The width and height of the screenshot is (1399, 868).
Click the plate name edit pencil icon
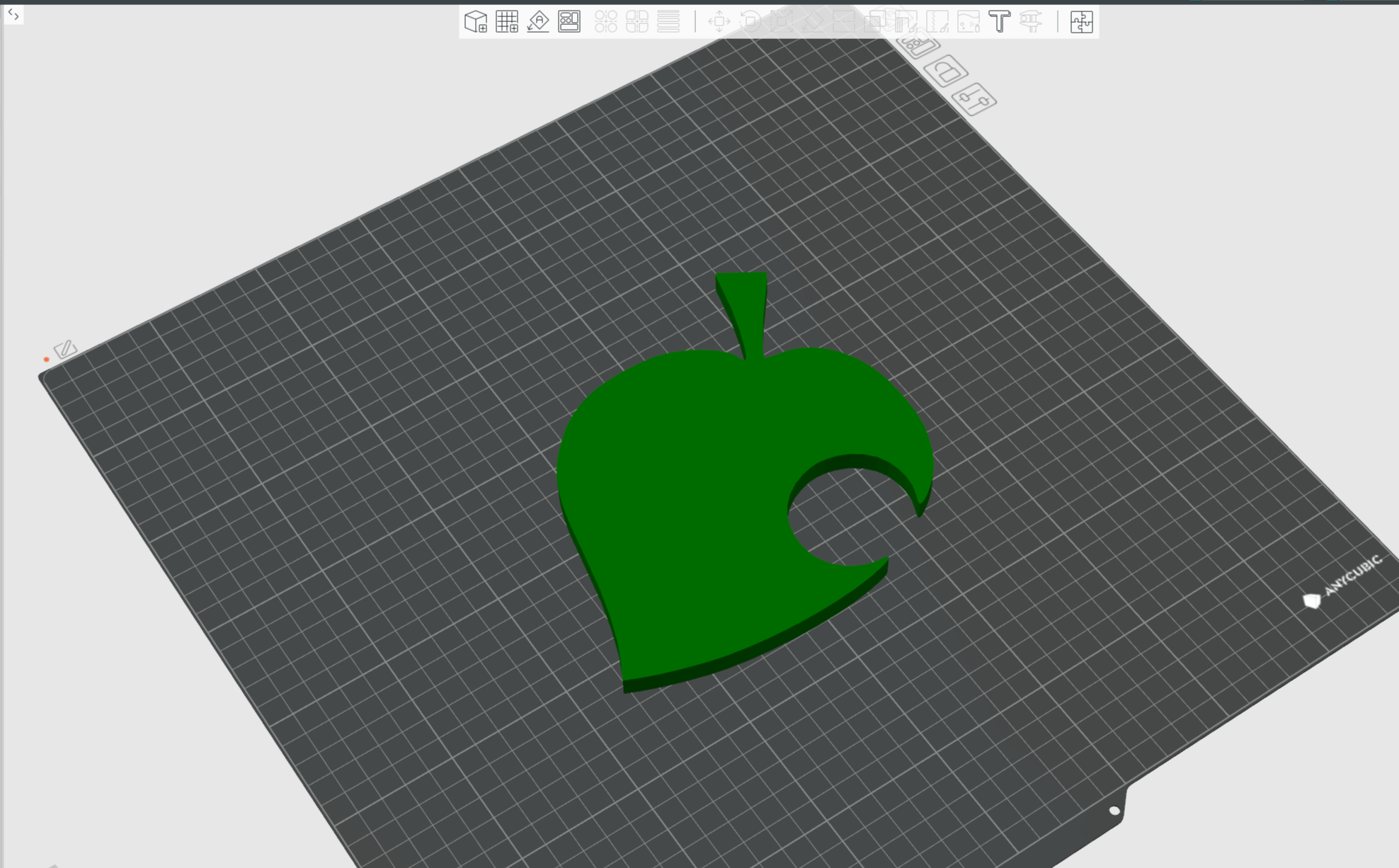point(65,349)
